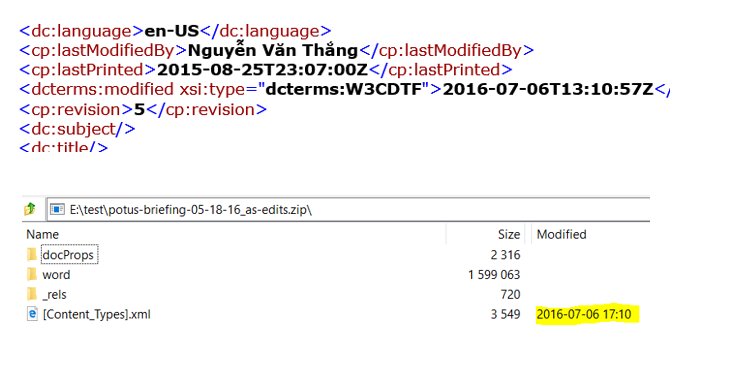Screen dimensions: 756x374
Task: Click the revision value 5
Action: click(x=139, y=109)
